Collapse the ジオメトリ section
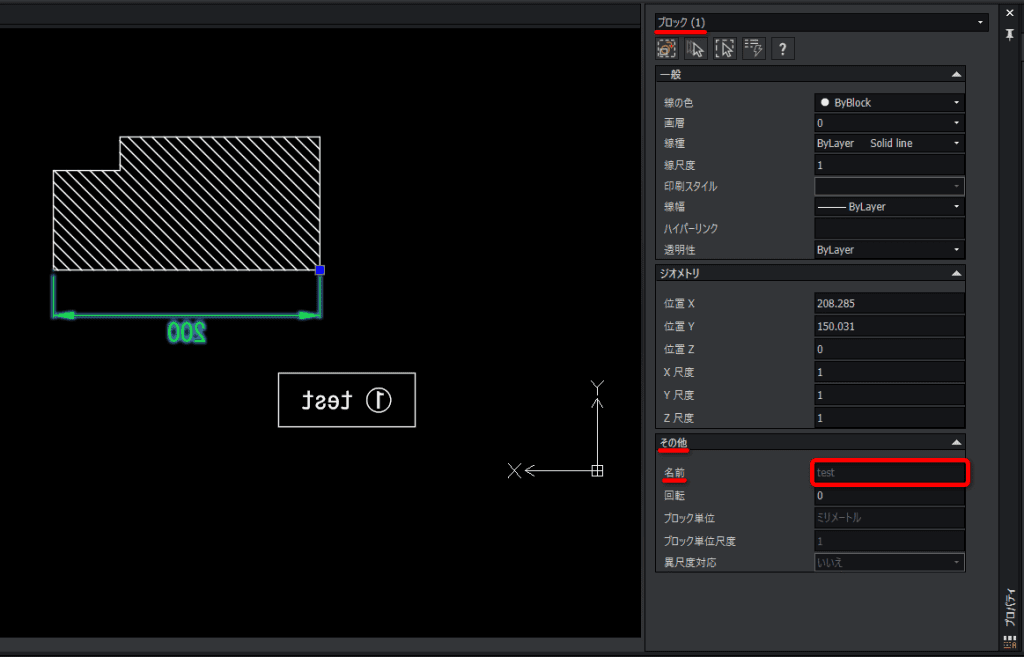 click(x=956, y=273)
